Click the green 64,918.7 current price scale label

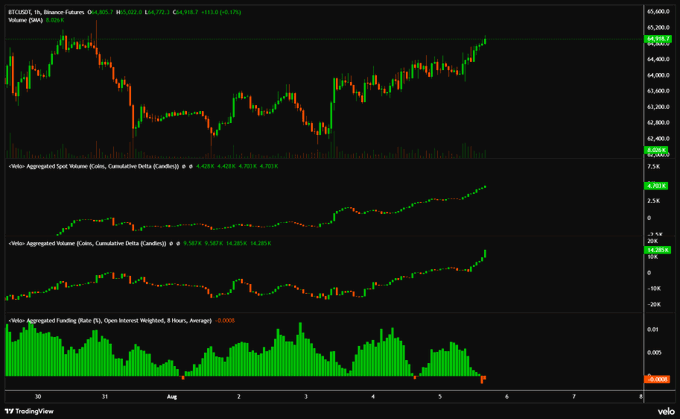click(x=658, y=39)
